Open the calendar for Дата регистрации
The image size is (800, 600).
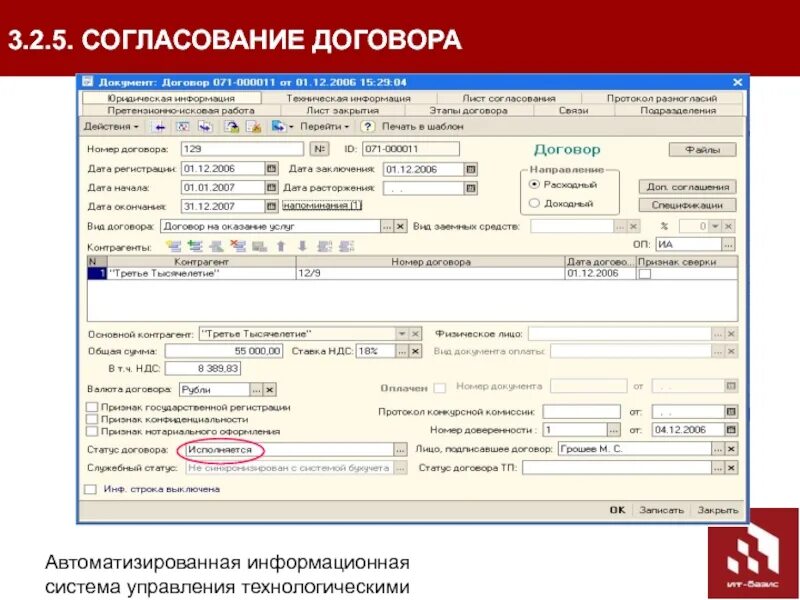(272, 168)
